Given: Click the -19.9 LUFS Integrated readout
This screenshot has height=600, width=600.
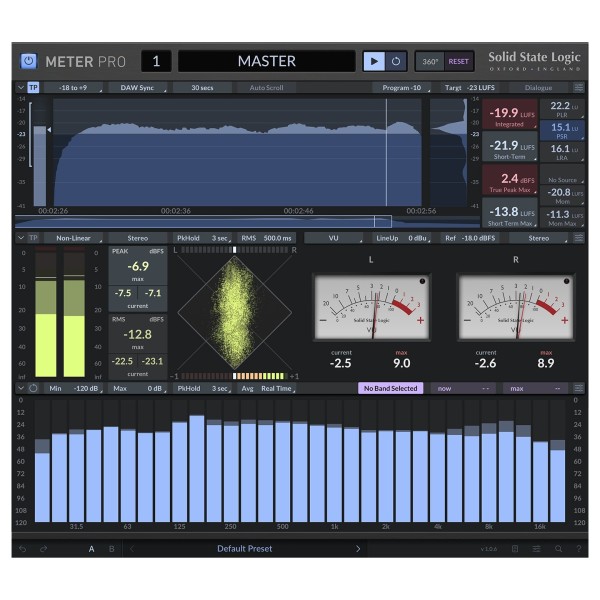Looking at the screenshot, I should click(x=510, y=114).
